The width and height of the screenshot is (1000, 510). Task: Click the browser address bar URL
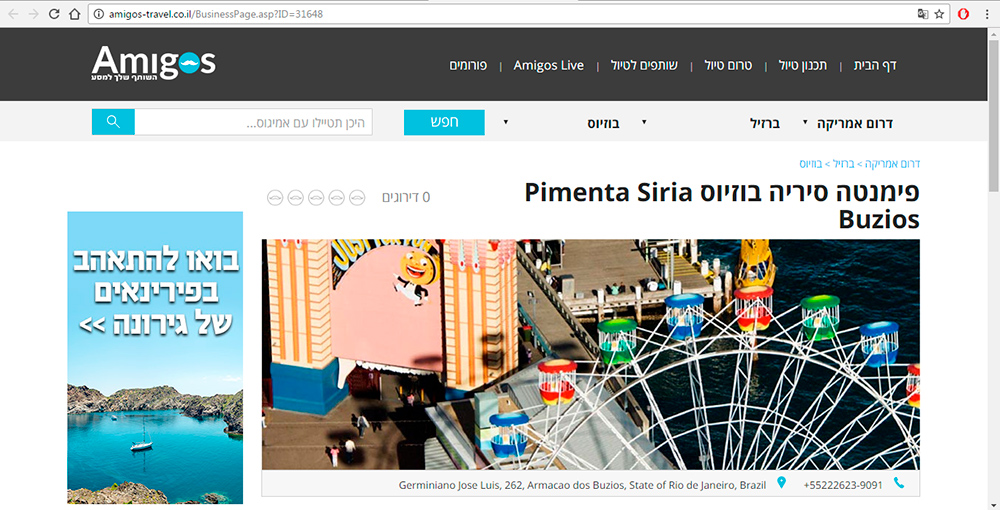click(x=216, y=14)
